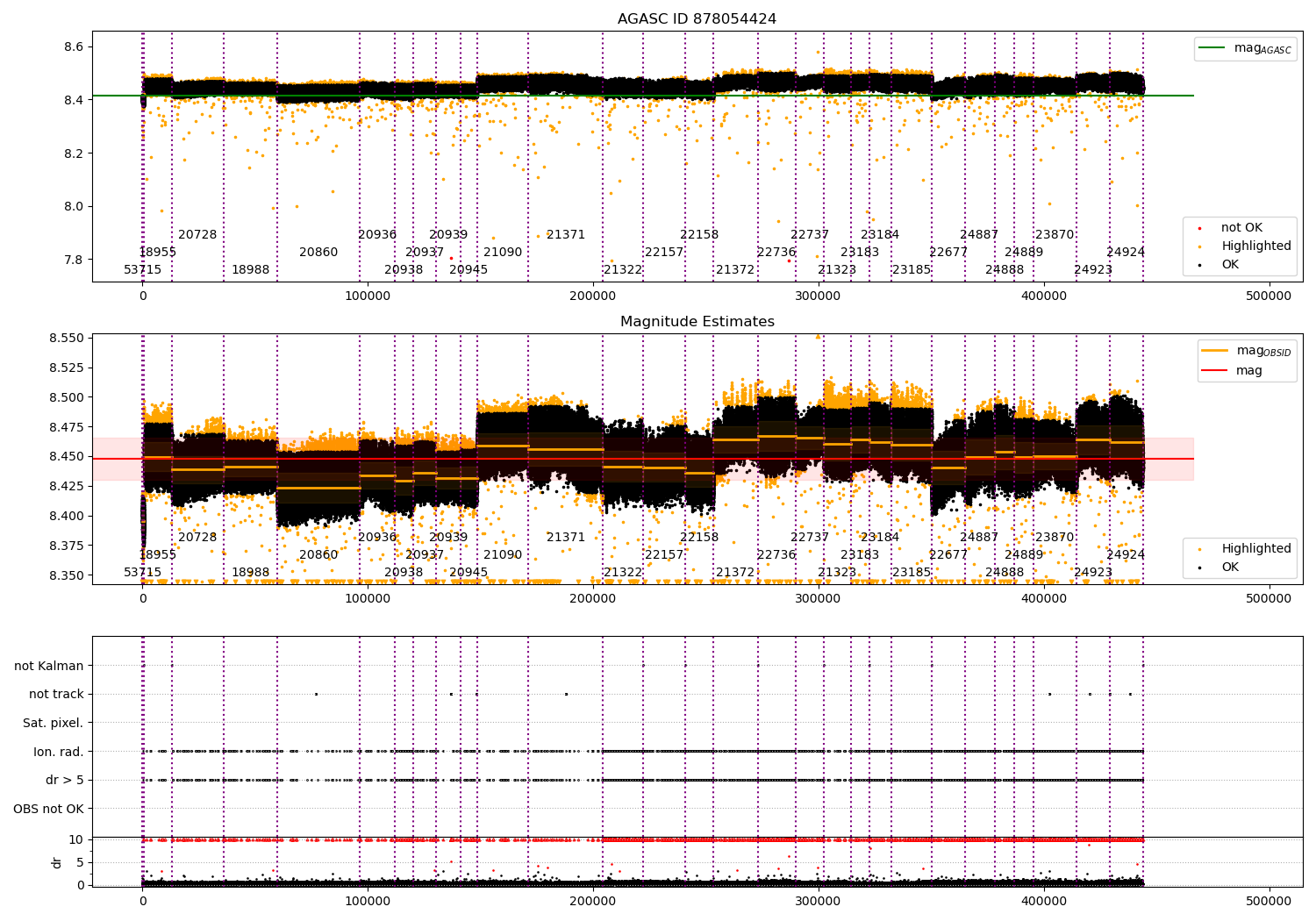The height and width of the screenshot is (921, 1316).
Task: Click the 'OBS not OK' row label
Action: coord(49,810)
